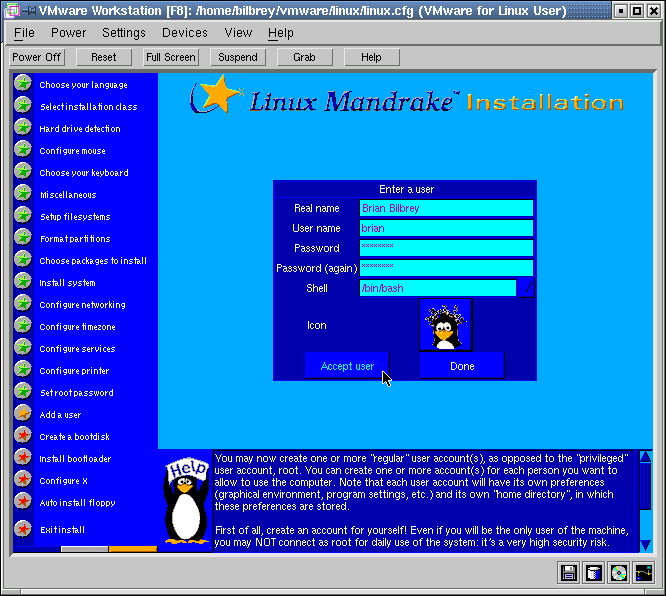This screenshot has width=666, height=596.
Task: Click the Suspend toolbar button
Action: [x=238, y=57]
